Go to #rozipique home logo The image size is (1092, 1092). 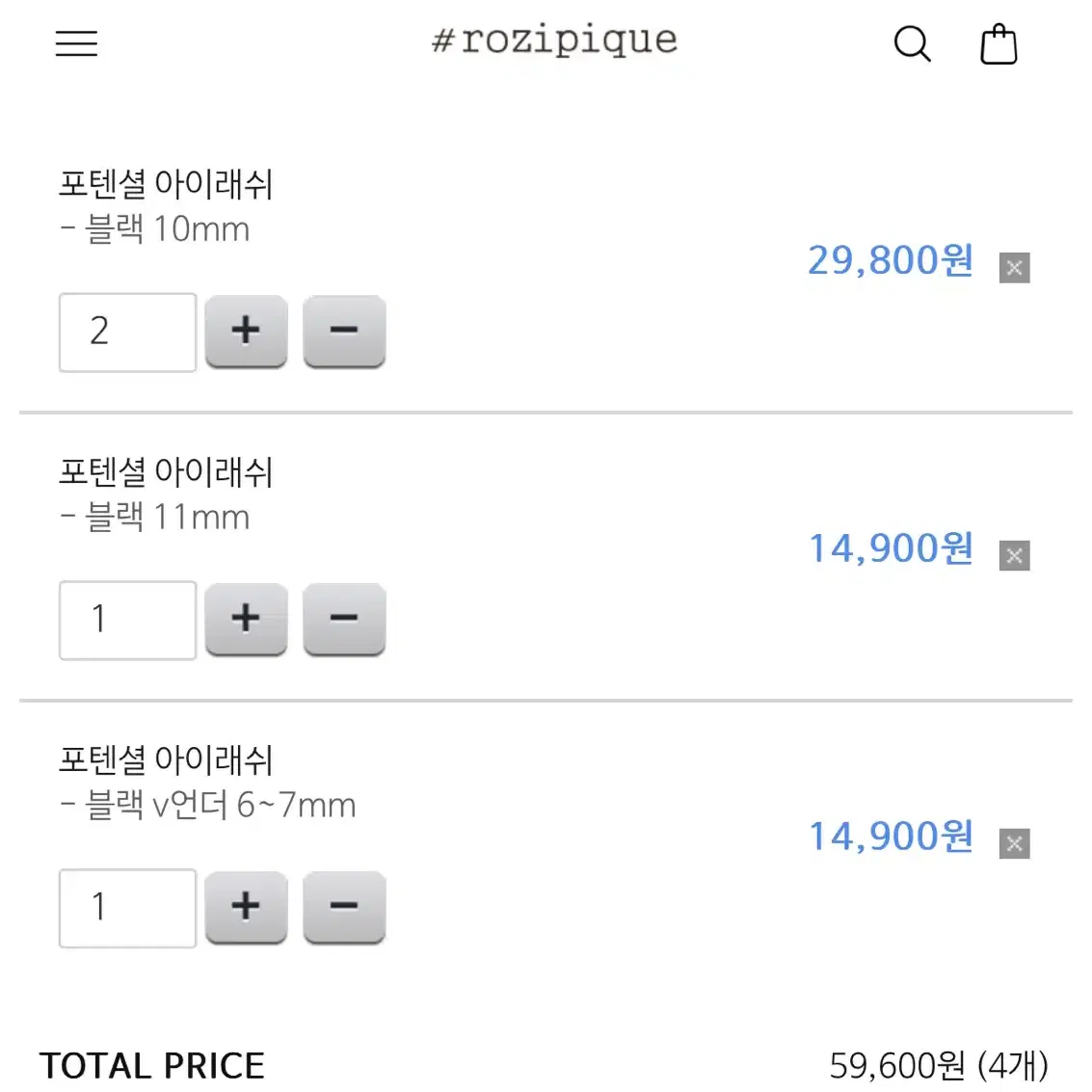(x=554, y=40)
